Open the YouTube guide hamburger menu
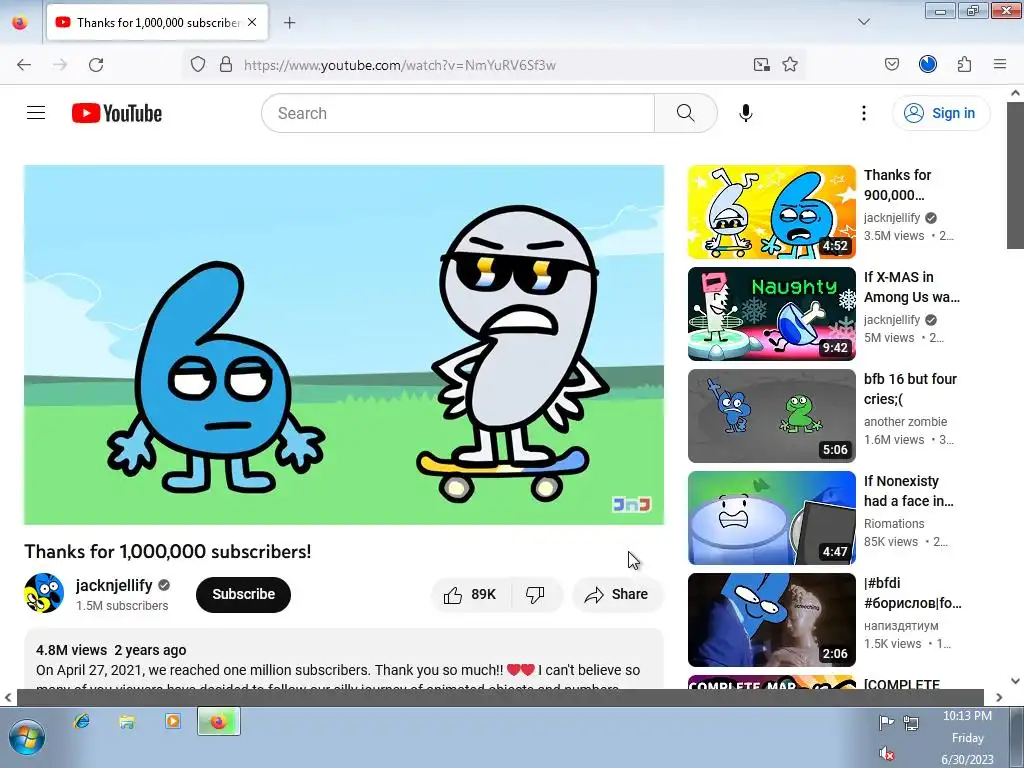 click(x=36, y=113)
